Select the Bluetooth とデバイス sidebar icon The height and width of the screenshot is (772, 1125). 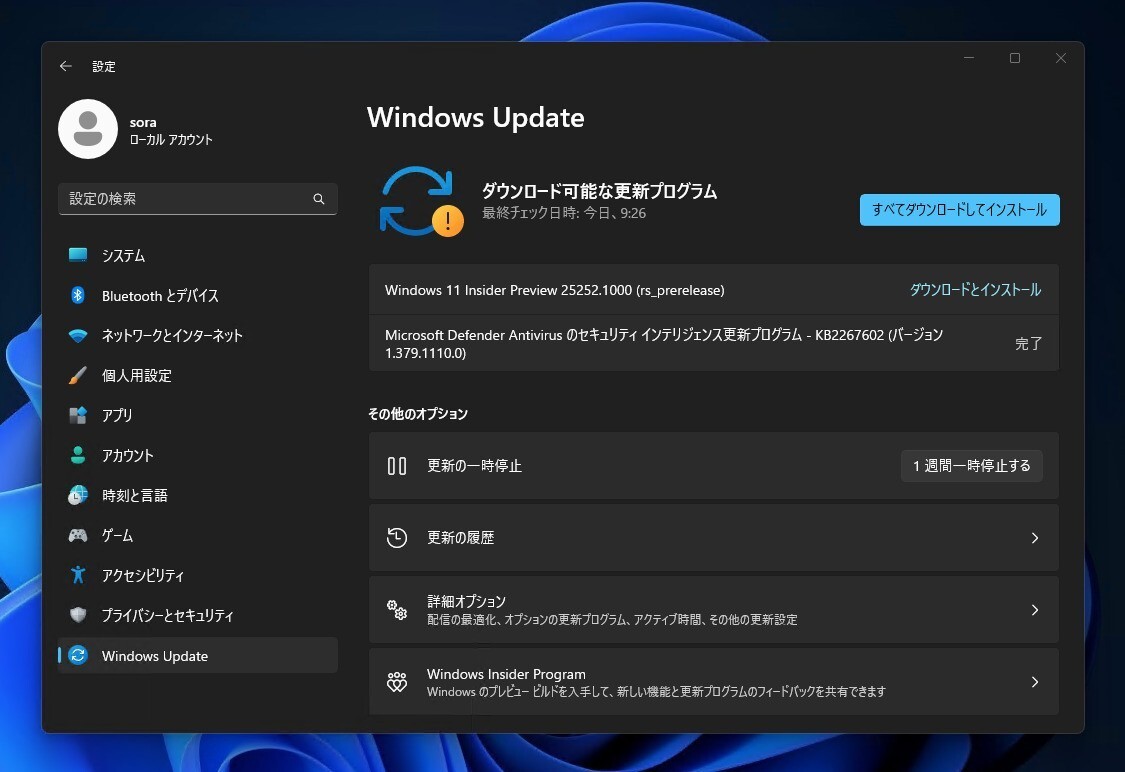pos(79,295)
